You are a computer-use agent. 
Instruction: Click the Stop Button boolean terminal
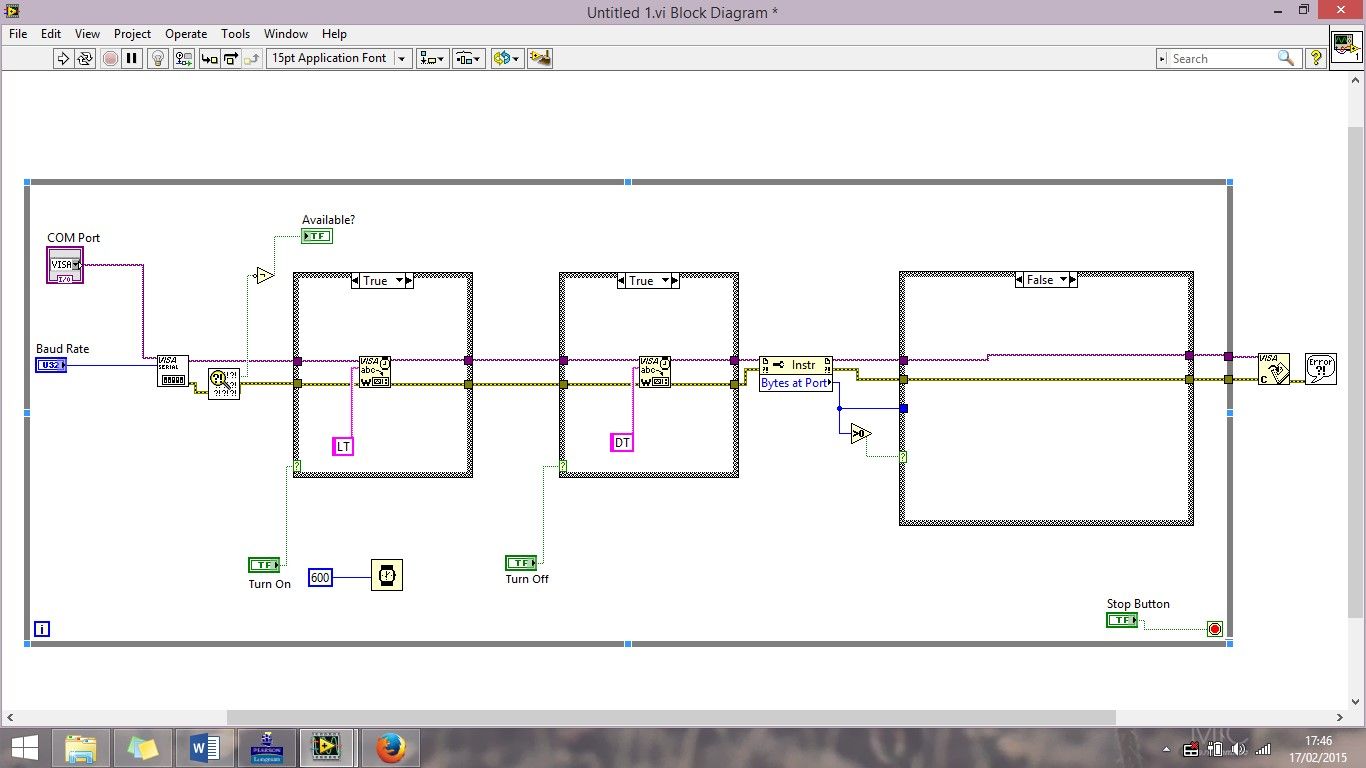coord(1121,620)
